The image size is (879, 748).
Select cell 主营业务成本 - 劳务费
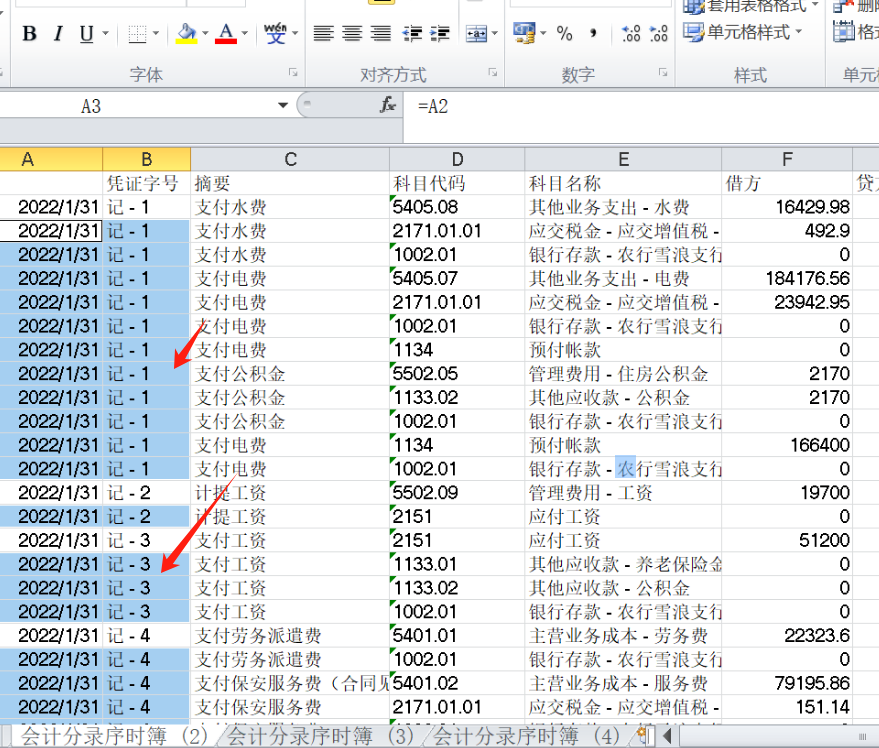[x=623, y=635]
